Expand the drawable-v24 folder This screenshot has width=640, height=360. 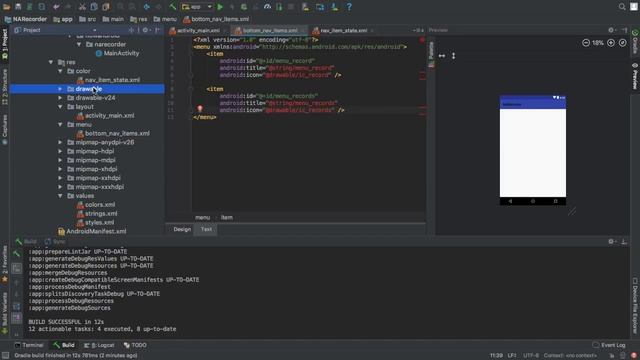[x=60, y=98]
